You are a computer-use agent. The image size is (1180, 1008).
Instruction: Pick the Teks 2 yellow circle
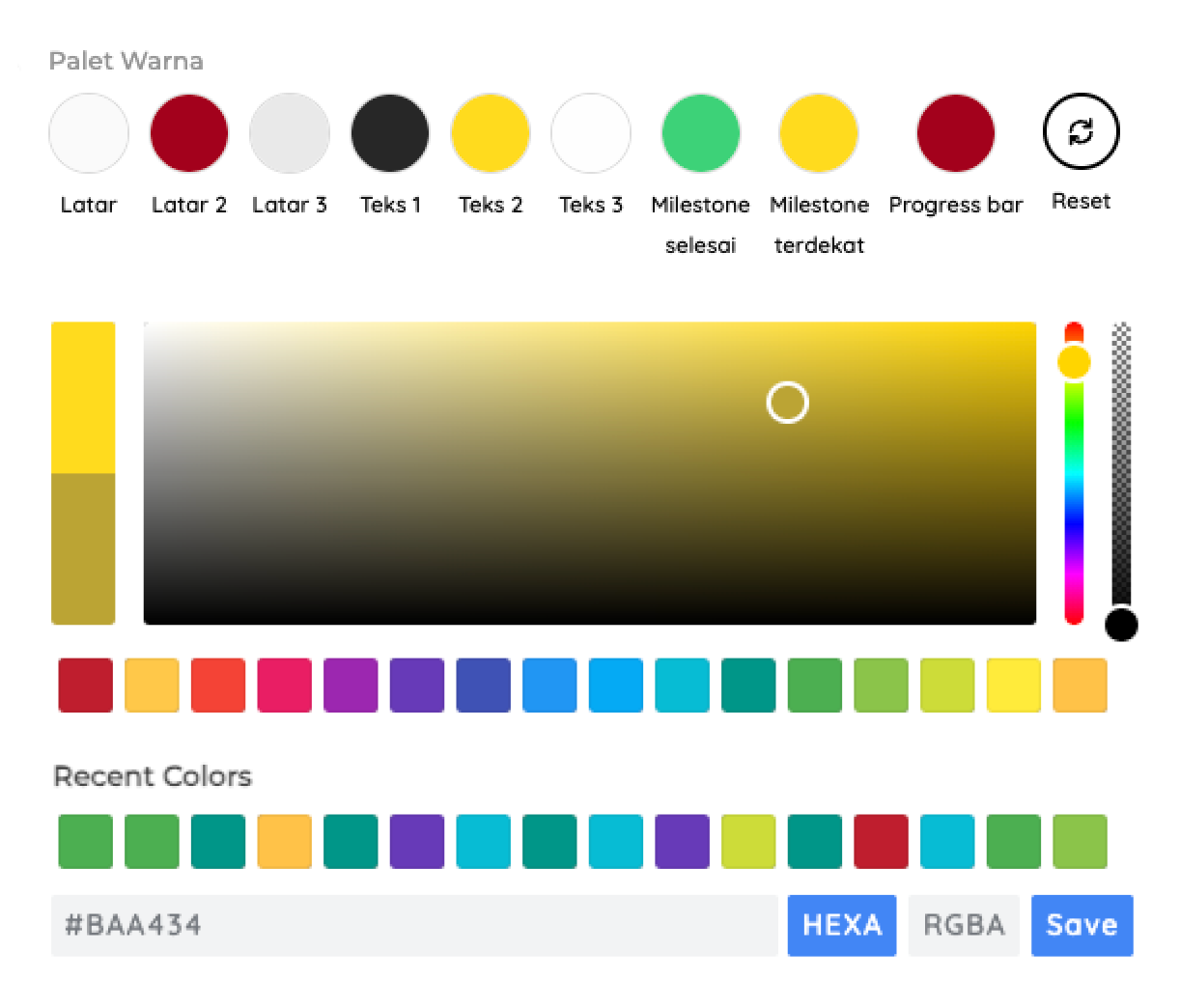tap(491, 133)
